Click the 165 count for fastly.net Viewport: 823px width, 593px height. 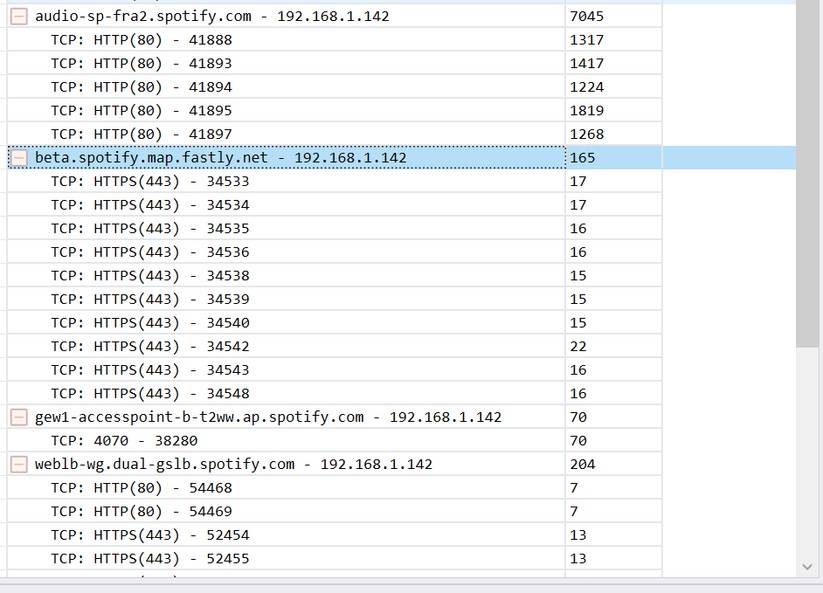coord(582,158)
